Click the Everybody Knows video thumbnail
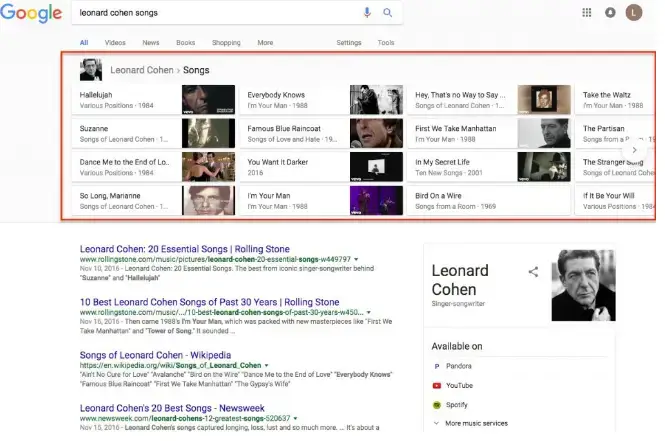This screenshot has height=441, width=665. tap(376, 100)
